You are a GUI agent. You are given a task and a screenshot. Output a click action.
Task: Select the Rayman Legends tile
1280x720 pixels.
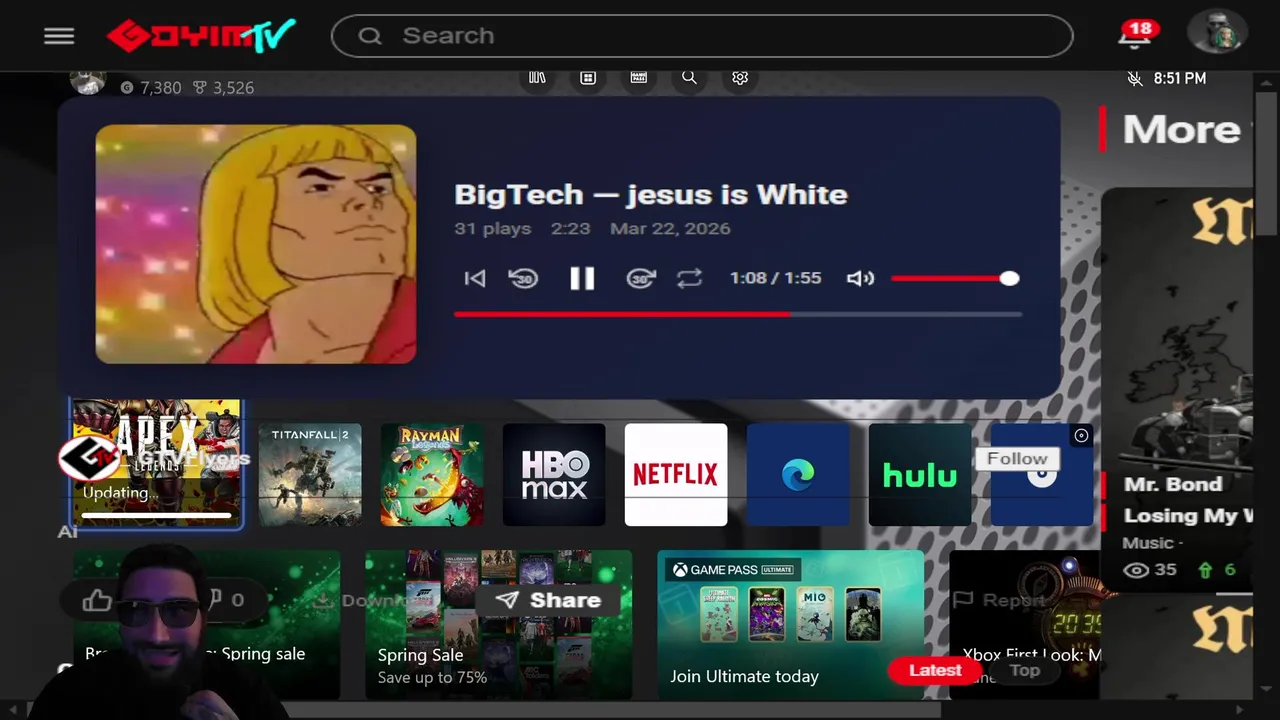(432, 474)
